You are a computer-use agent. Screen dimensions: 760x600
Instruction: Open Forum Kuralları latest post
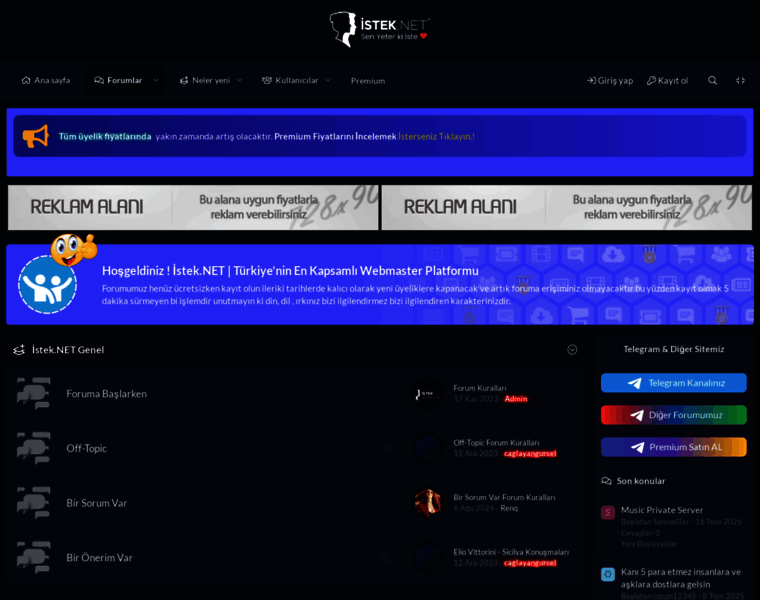coord(480,388)
